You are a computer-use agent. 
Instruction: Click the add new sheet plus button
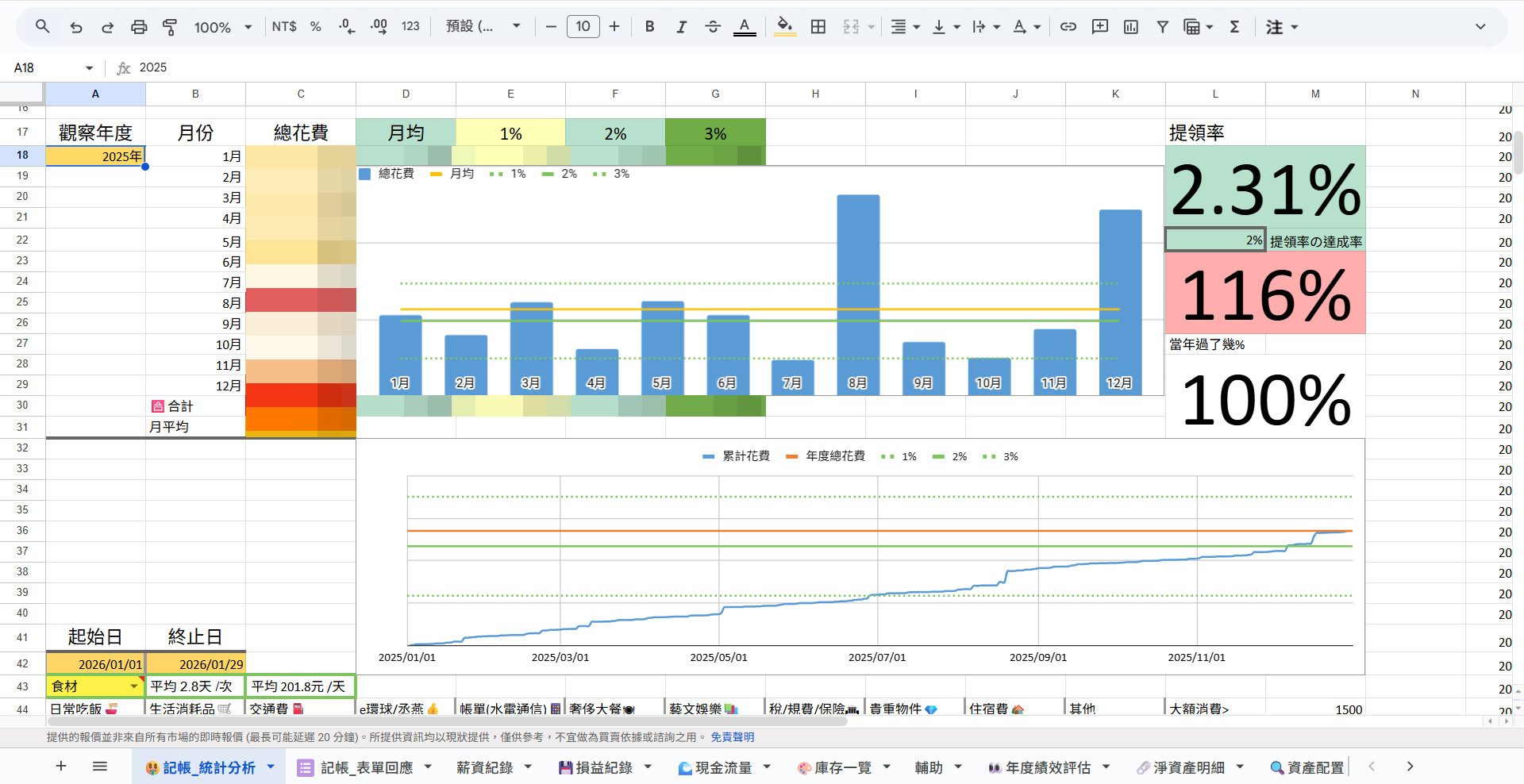tap(61, 767)
